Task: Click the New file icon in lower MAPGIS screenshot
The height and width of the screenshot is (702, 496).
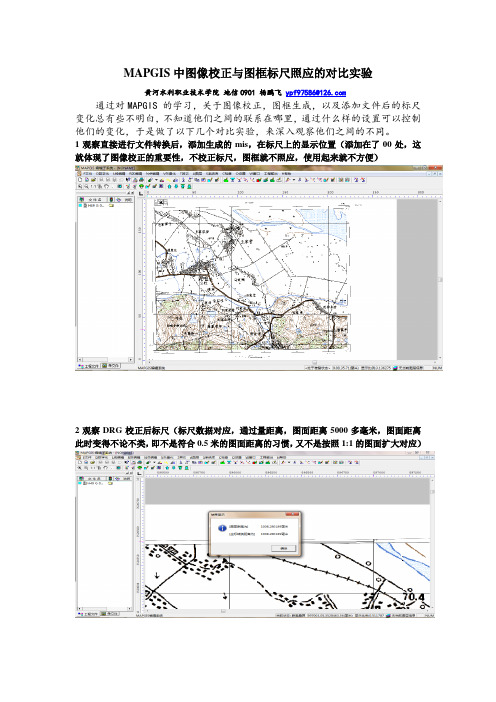Action: pyautogui.click(x=80, y=462)
